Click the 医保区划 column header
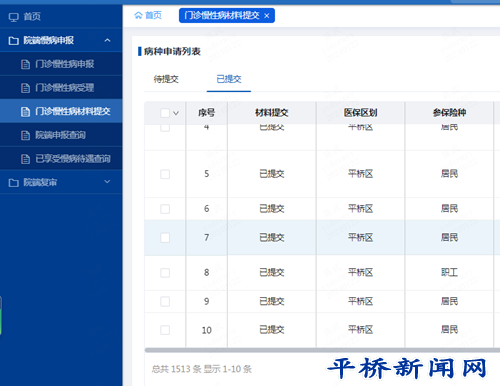This screenshot has width=500, height=386. click(x=360, y=113)
